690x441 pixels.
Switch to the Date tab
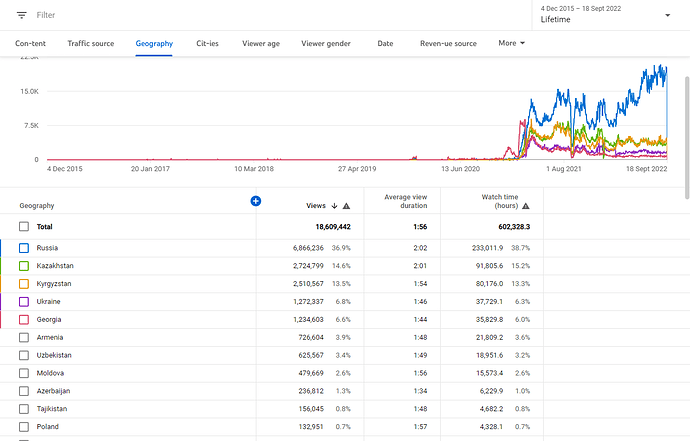tap(385, 44)
